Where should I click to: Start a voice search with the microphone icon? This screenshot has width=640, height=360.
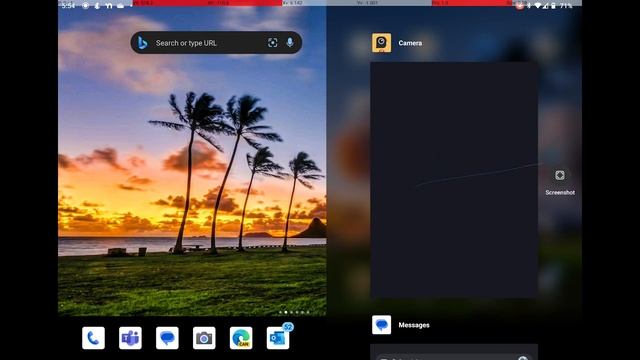tap(290, 42)
